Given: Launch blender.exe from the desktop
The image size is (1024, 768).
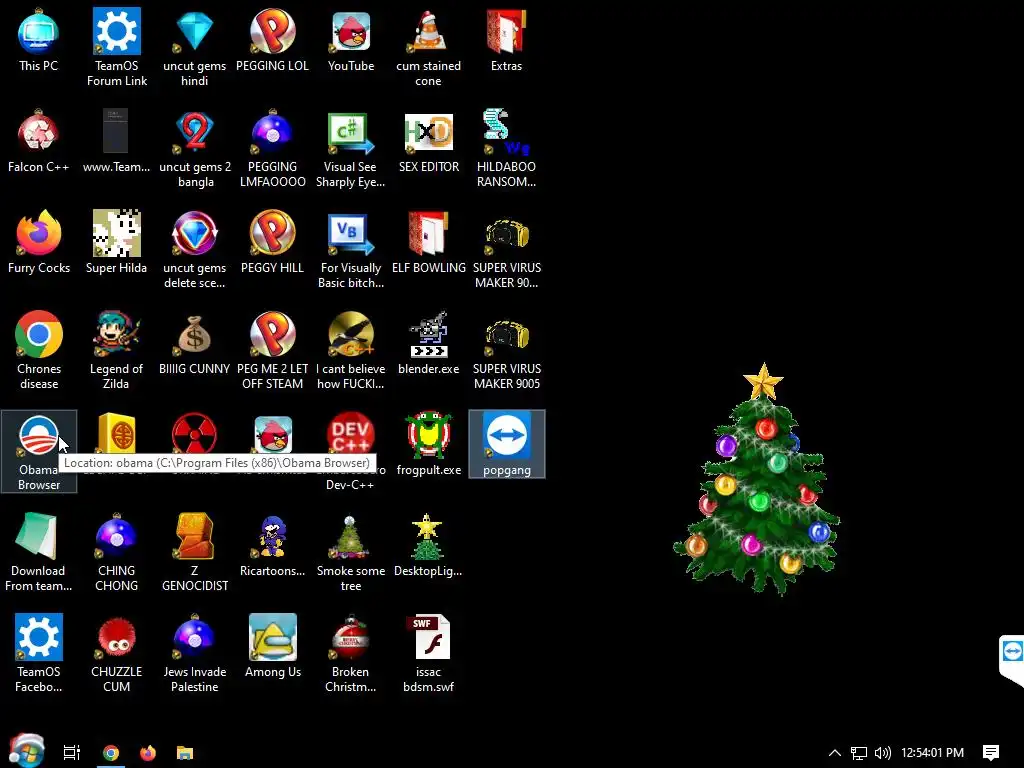Looking at the screenshot, I should 428,344.
